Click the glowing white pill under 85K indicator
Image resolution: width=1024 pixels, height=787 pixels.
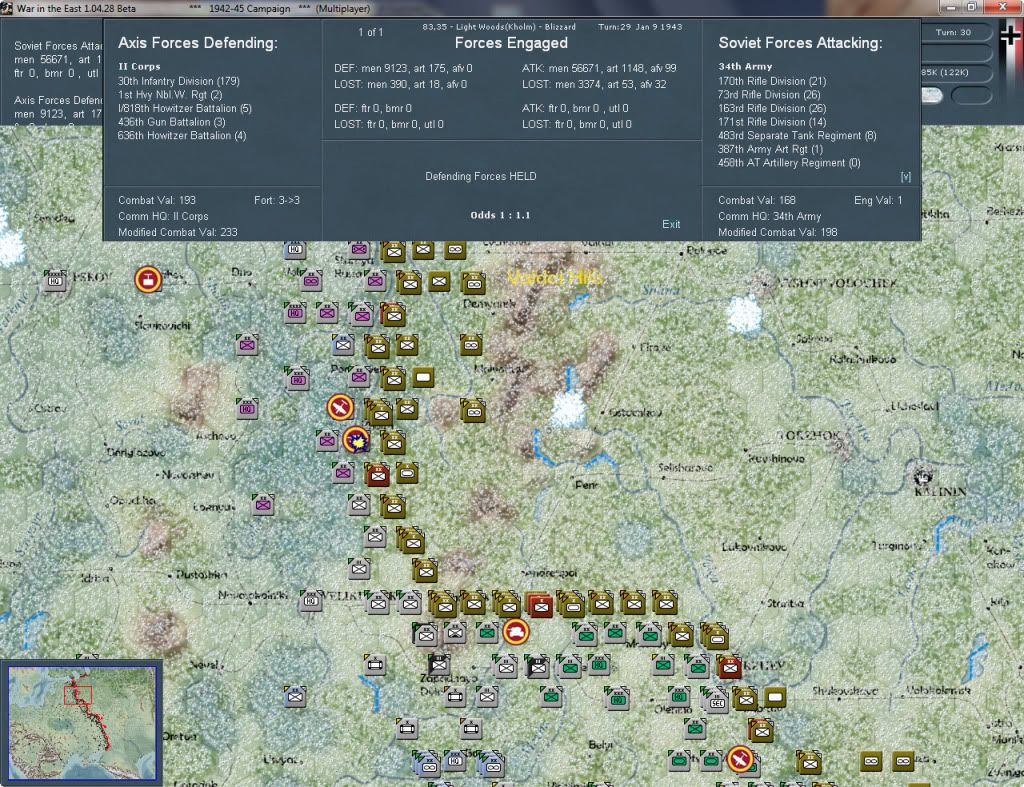click(932, 95)
